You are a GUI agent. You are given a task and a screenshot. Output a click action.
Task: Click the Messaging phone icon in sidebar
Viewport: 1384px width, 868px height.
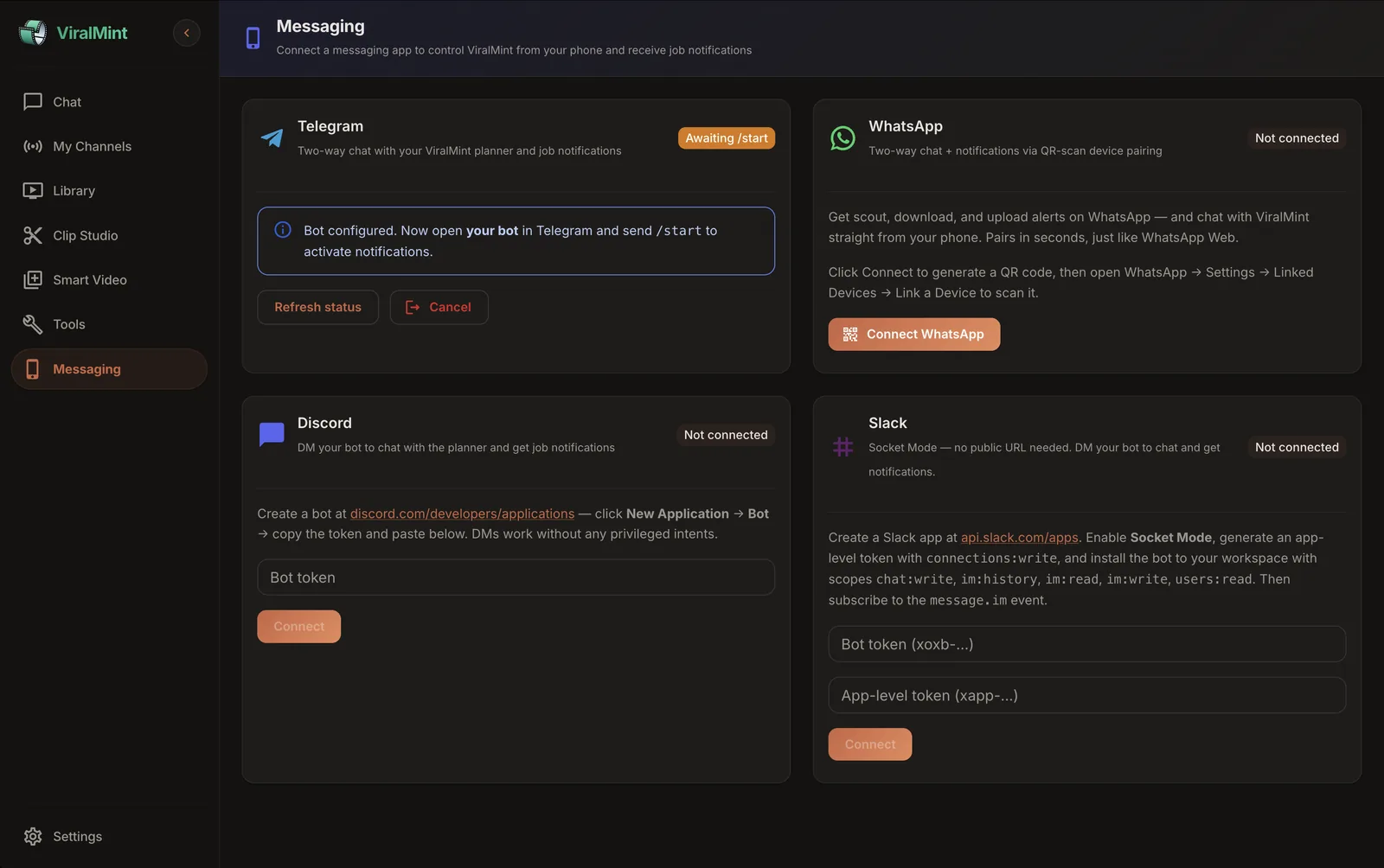coord(33,369)
